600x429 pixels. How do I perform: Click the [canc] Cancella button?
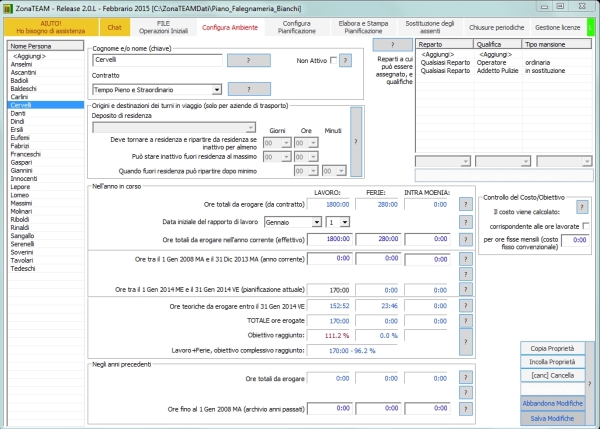552,375
